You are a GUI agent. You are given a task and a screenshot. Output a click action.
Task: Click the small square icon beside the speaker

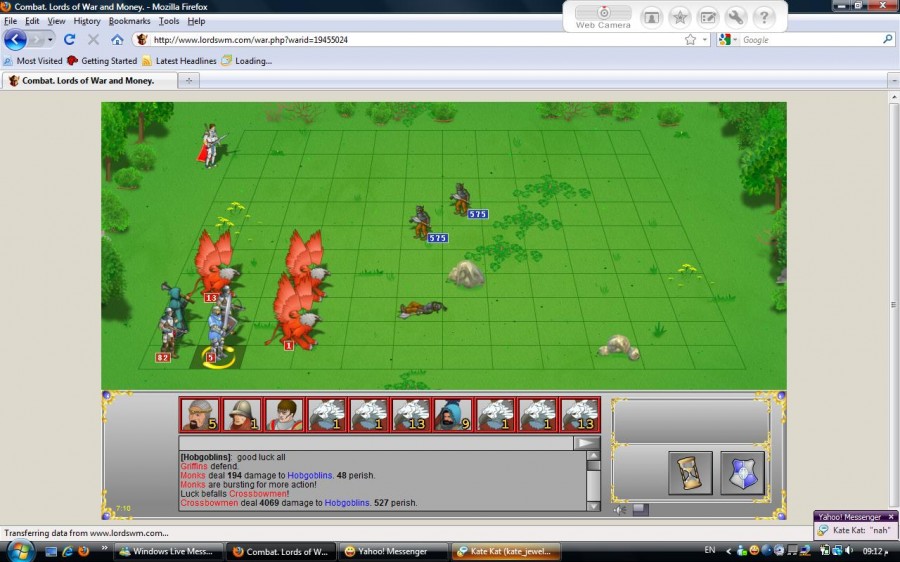tap(641, 509)
